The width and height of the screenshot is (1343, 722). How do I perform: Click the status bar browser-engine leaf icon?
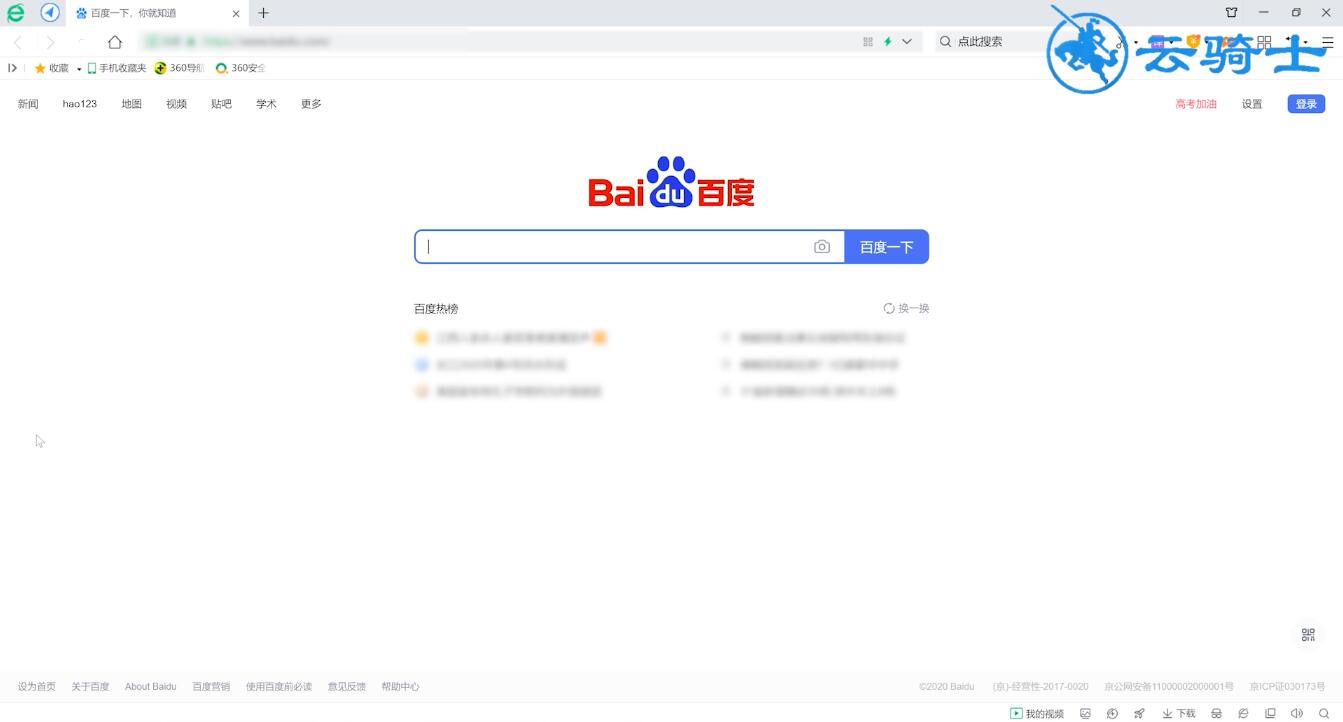[x=1243, y=713]
